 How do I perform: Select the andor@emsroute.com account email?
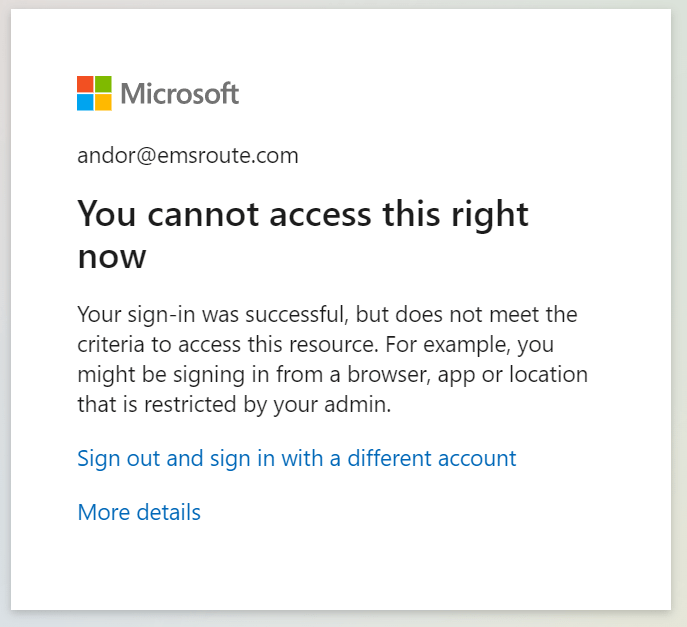(188, 156)
